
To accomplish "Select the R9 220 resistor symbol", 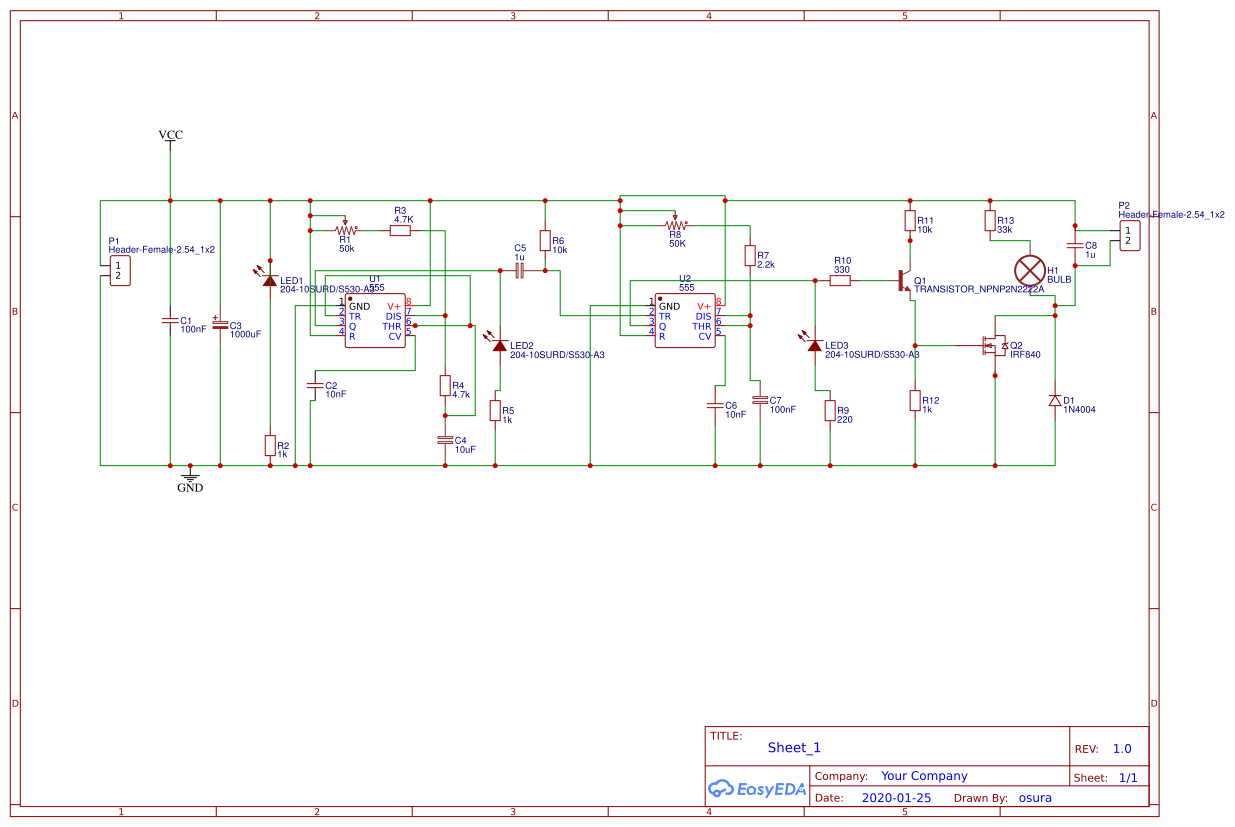I will pyautogui.click(x=830, y=411).
